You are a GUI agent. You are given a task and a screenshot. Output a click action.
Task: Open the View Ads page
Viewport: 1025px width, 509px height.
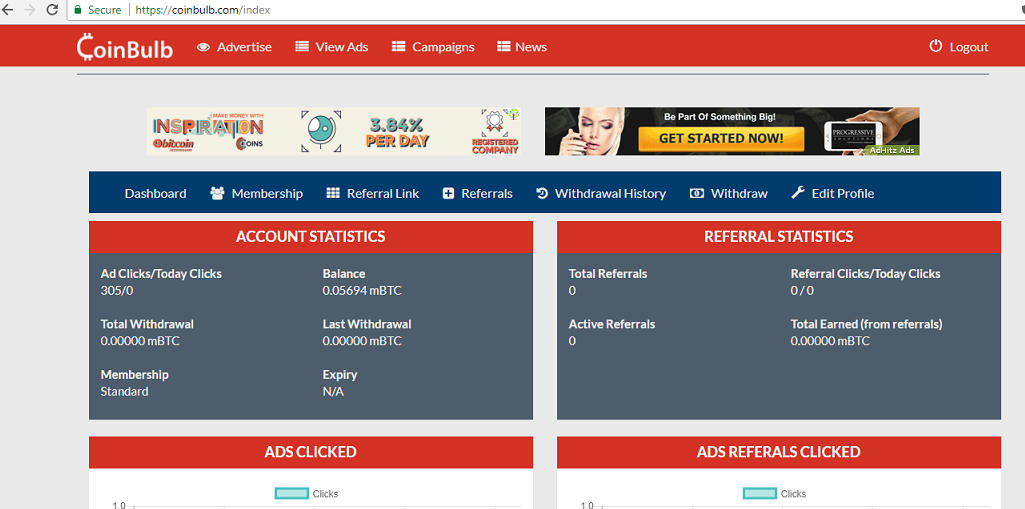342,47
